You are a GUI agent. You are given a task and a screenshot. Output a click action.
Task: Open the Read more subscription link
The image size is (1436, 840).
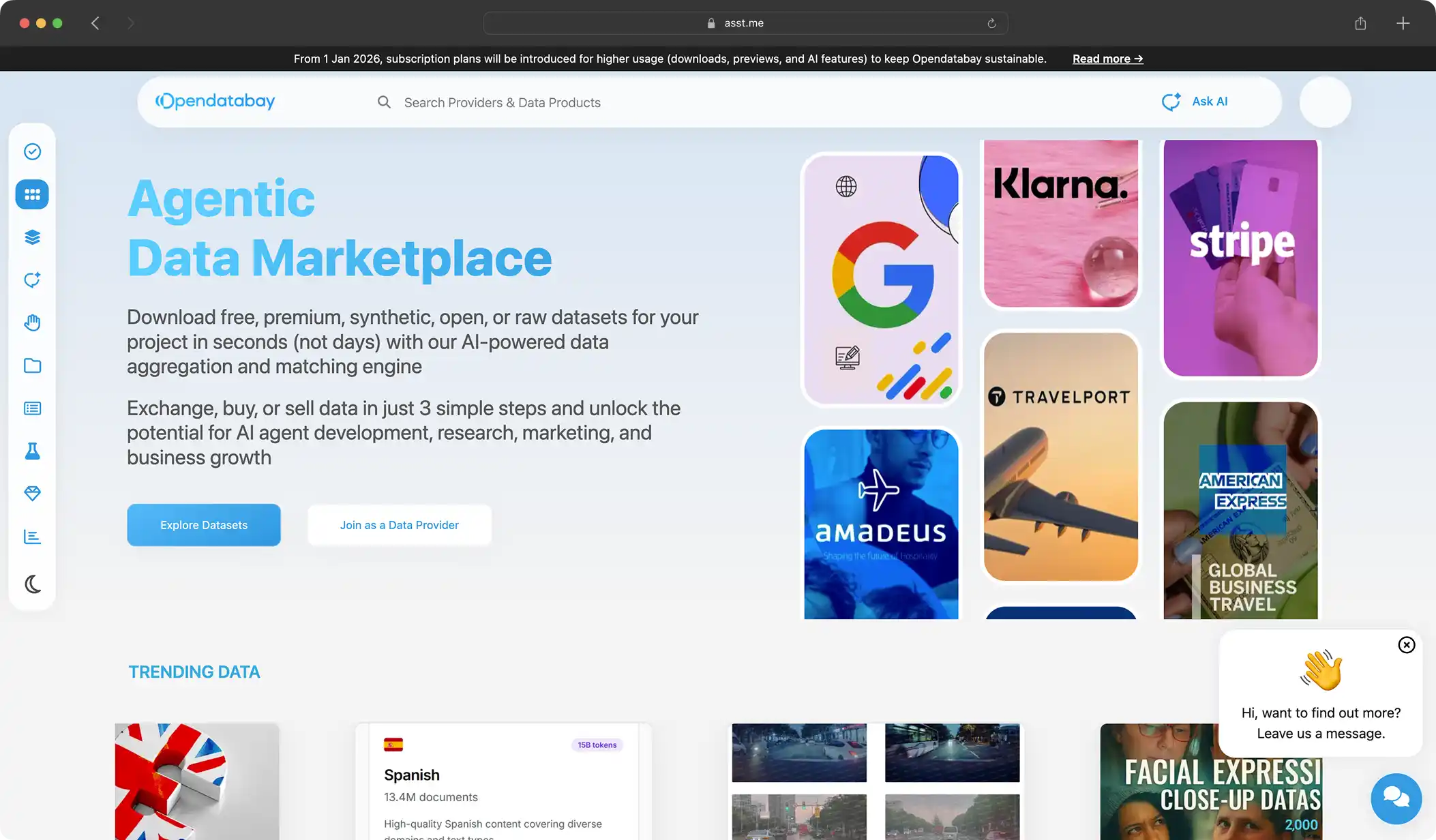click(1107, 59)
